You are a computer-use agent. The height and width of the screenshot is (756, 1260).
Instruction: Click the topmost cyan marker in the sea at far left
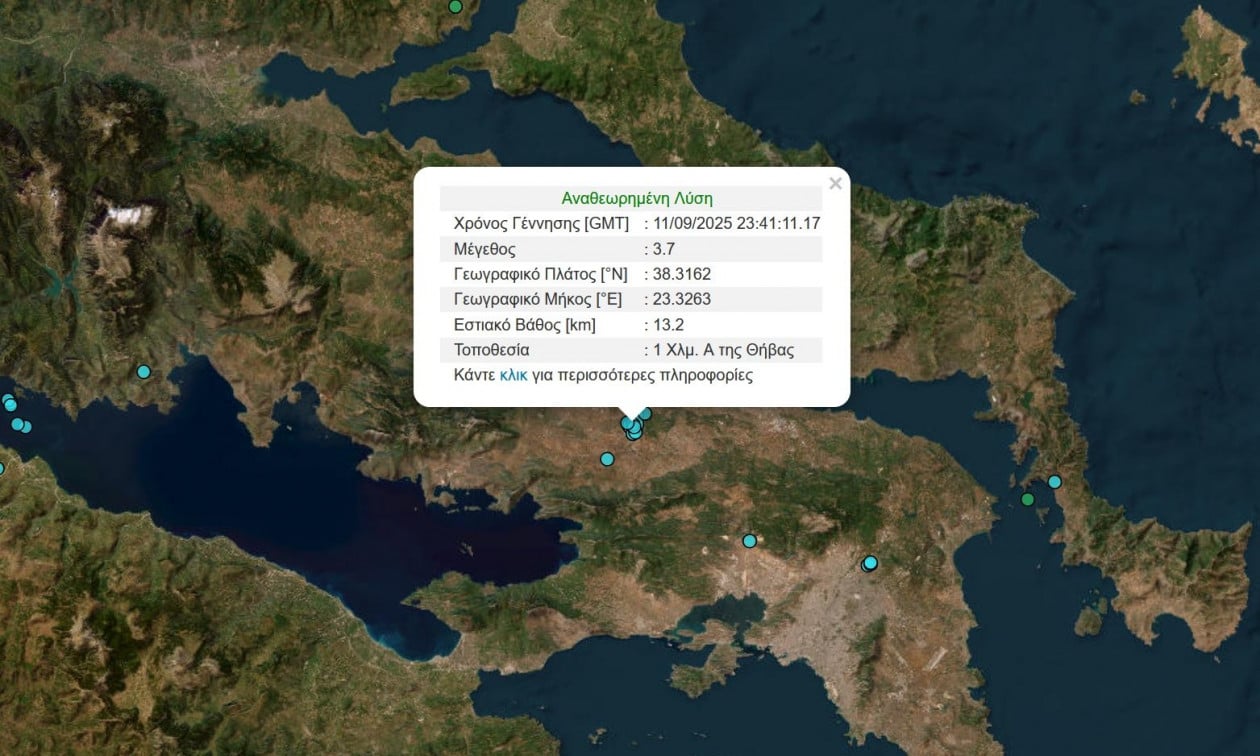click(8, 400)
